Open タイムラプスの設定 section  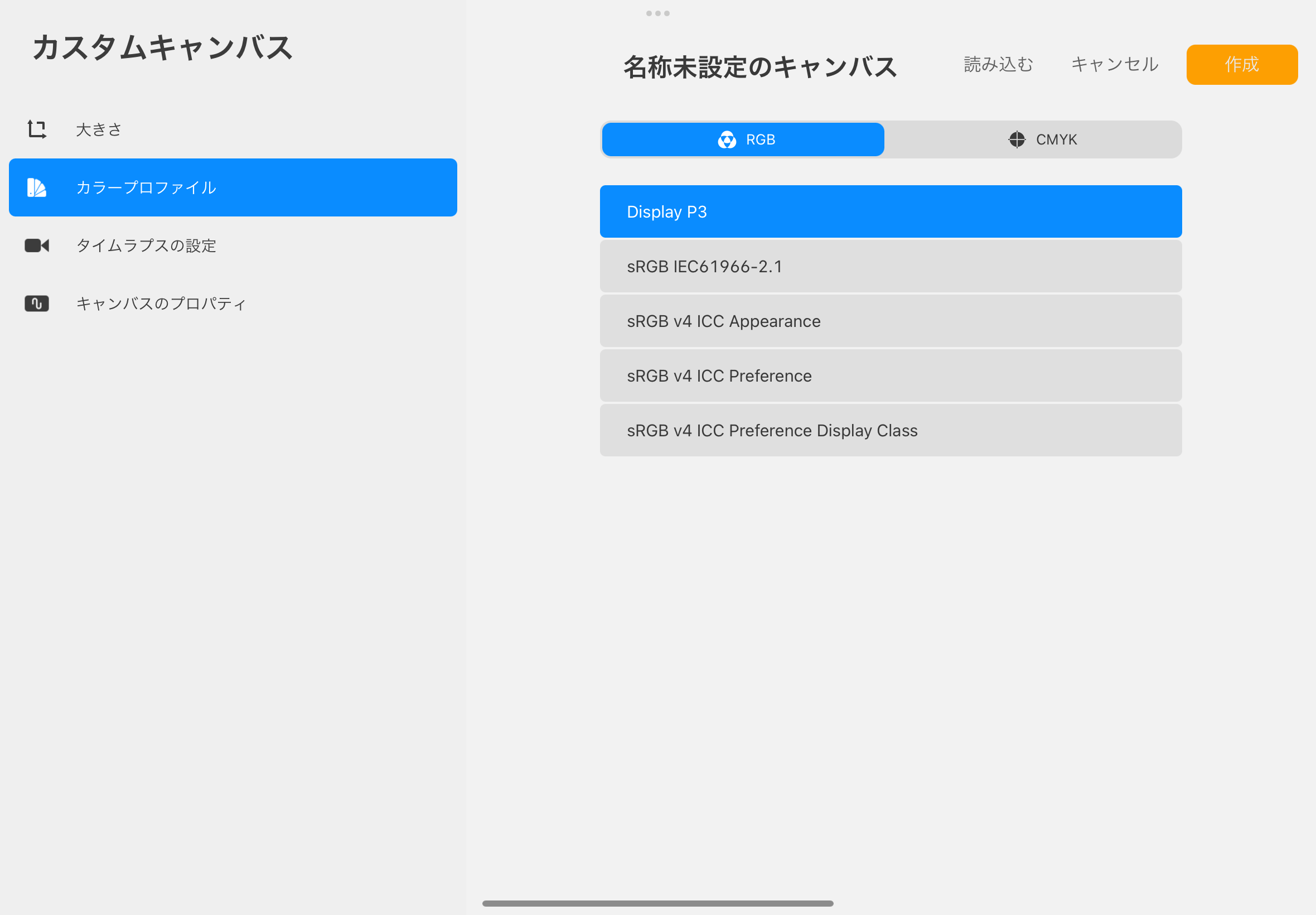point(146,245)
